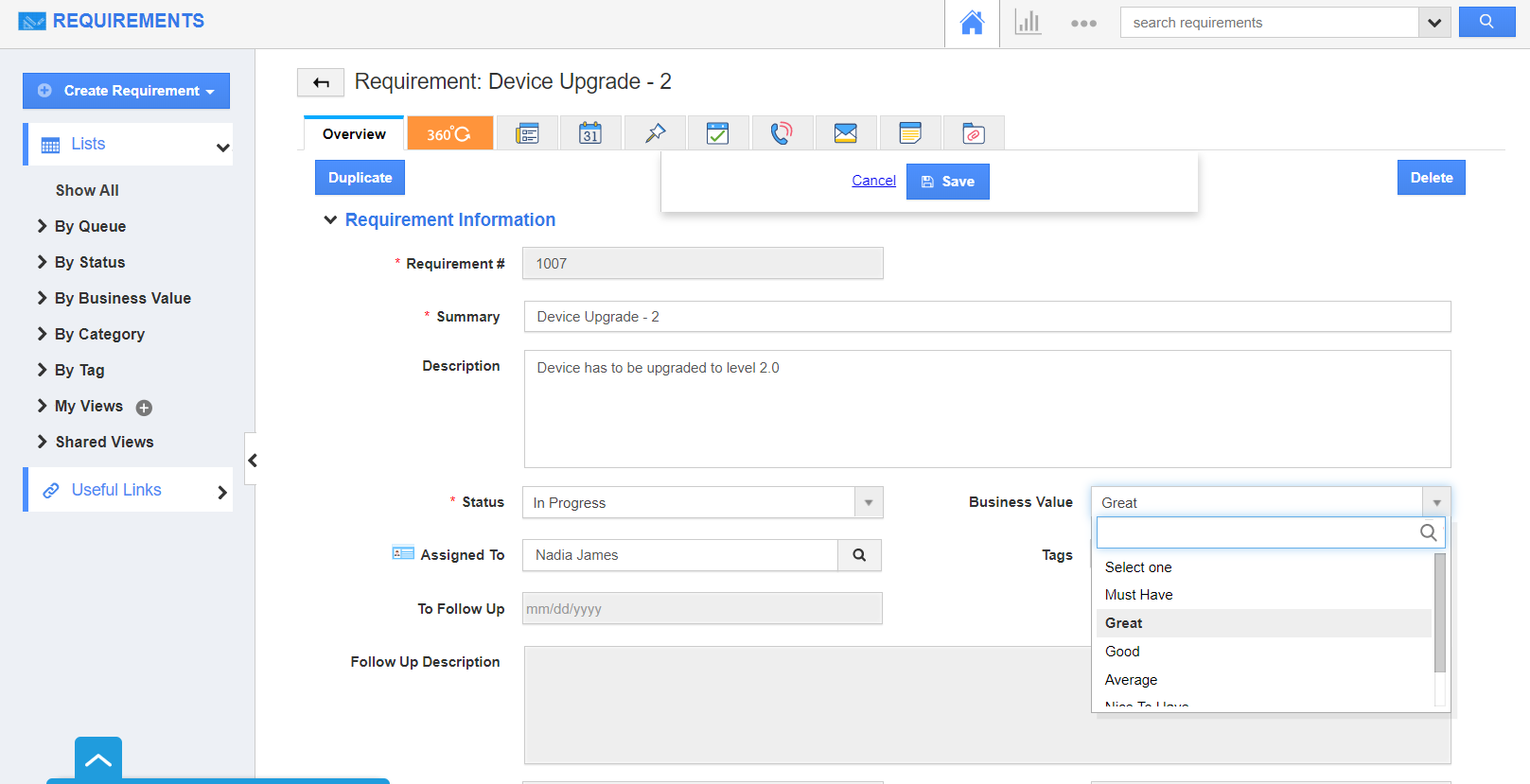
Task: Open the 360 degree view tab
Action: [x=450, y=133]
